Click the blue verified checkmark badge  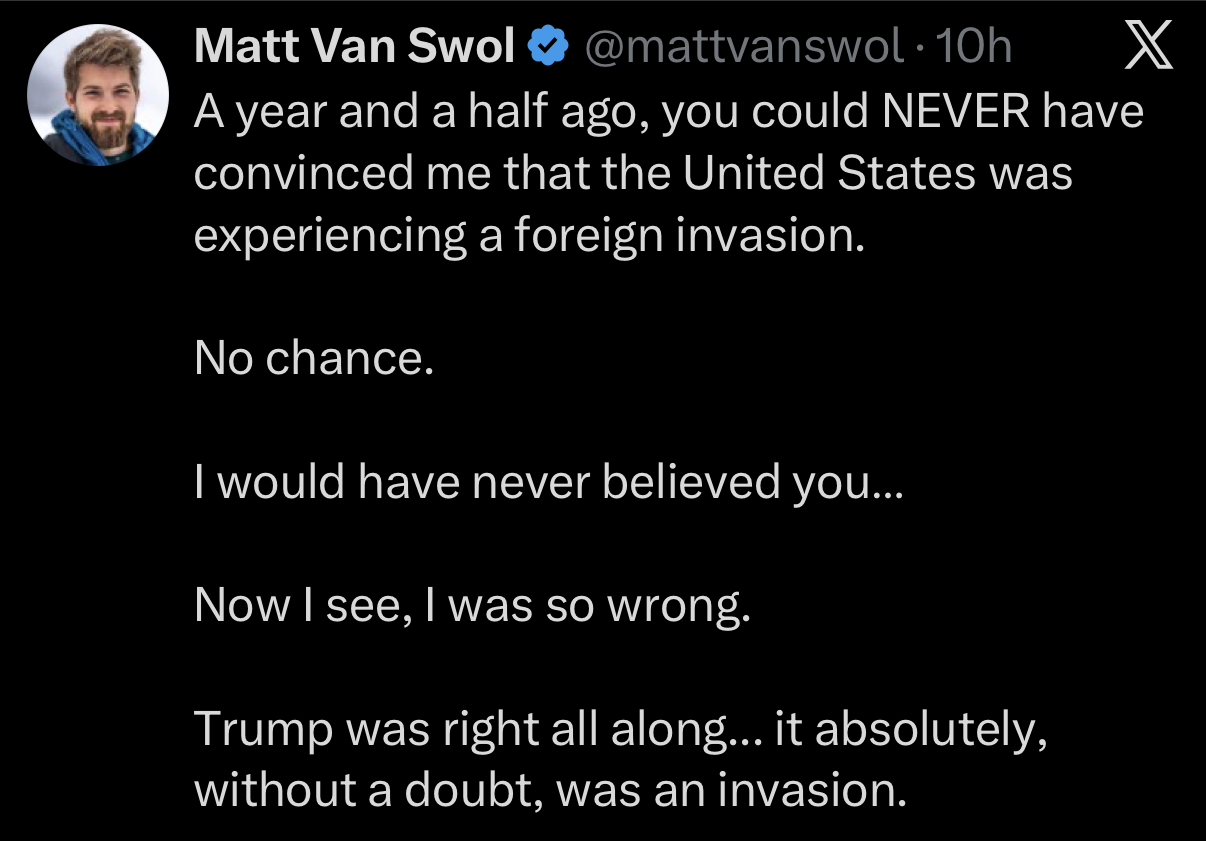point(549,47)
